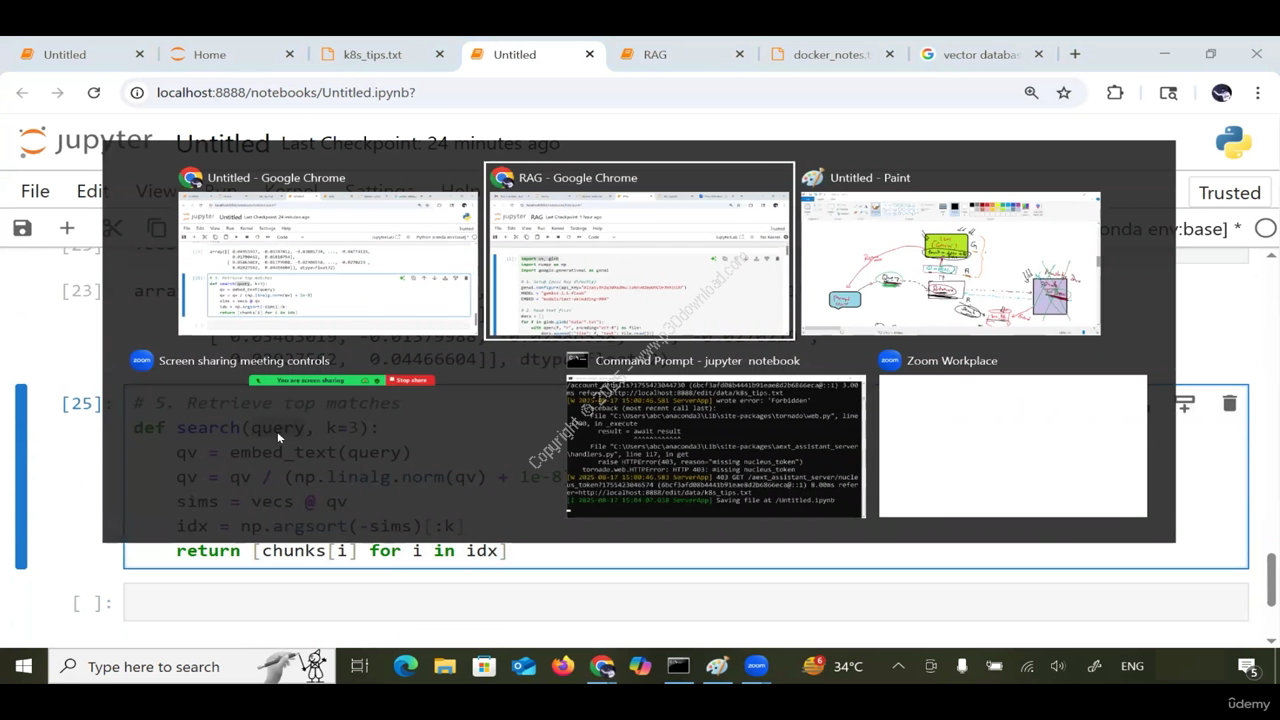Insert a cell with the plus icon
1280x720 pixels.
[x=67, y=229]
